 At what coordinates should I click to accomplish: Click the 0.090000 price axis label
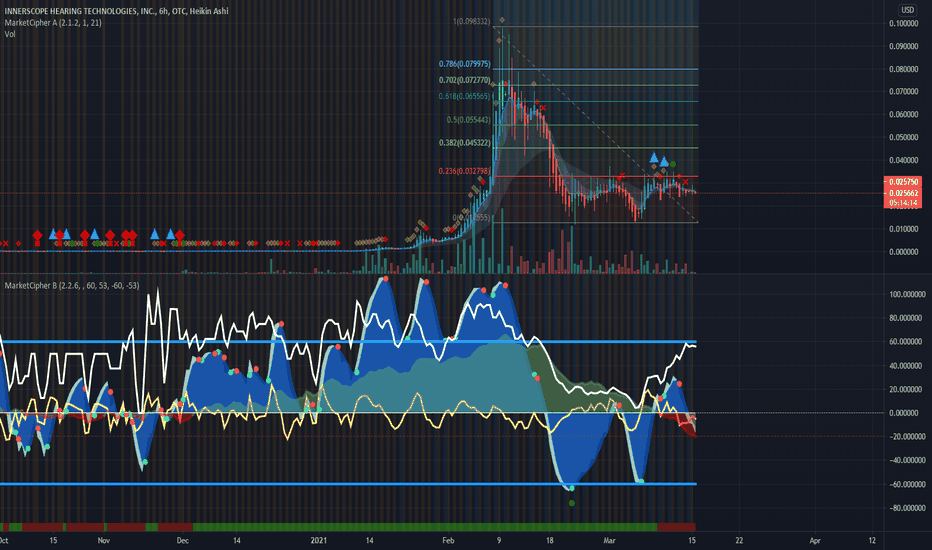tap(903, 46)
